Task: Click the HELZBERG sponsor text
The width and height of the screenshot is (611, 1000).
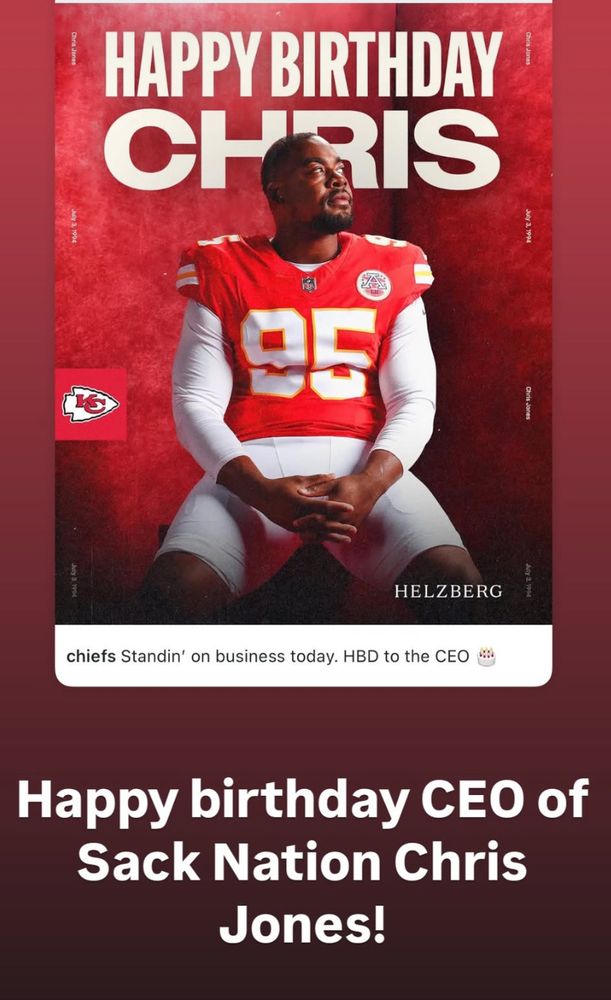Action: [448, 591]
